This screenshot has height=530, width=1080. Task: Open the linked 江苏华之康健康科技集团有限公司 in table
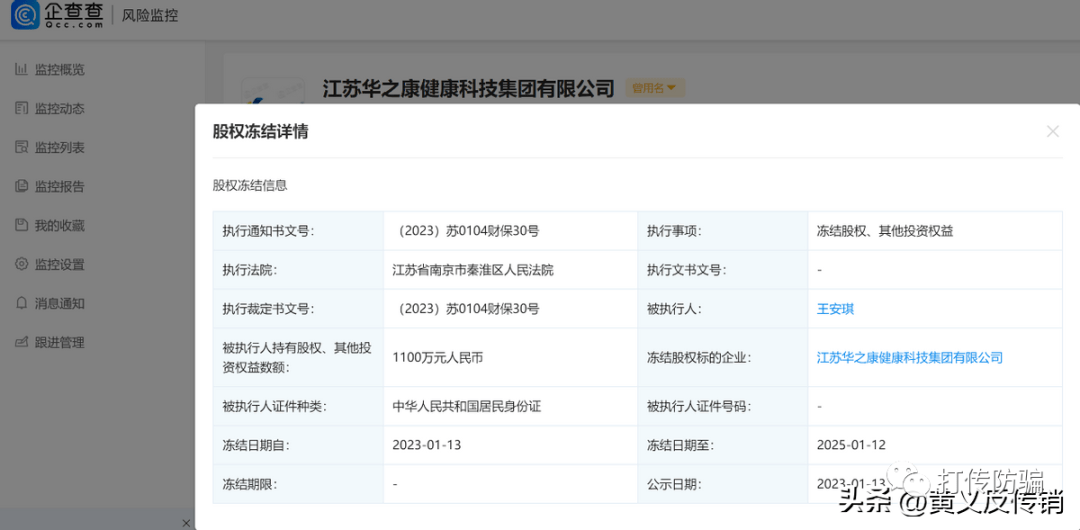click(x=909, y=358)
